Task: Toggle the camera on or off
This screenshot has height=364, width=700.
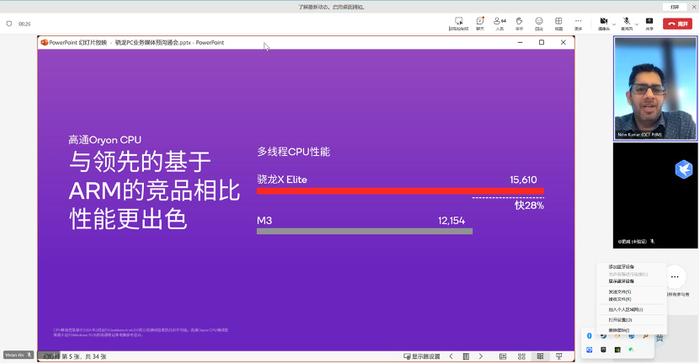Action: pos(604,23)
